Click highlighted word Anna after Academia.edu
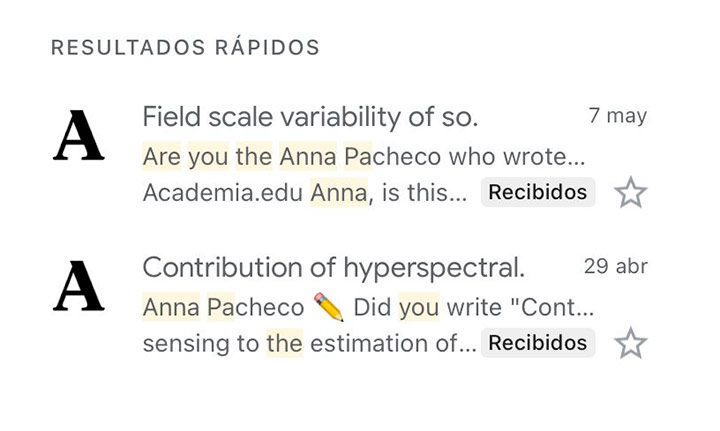This screenshot has width=720, height=431. [339, 192]
